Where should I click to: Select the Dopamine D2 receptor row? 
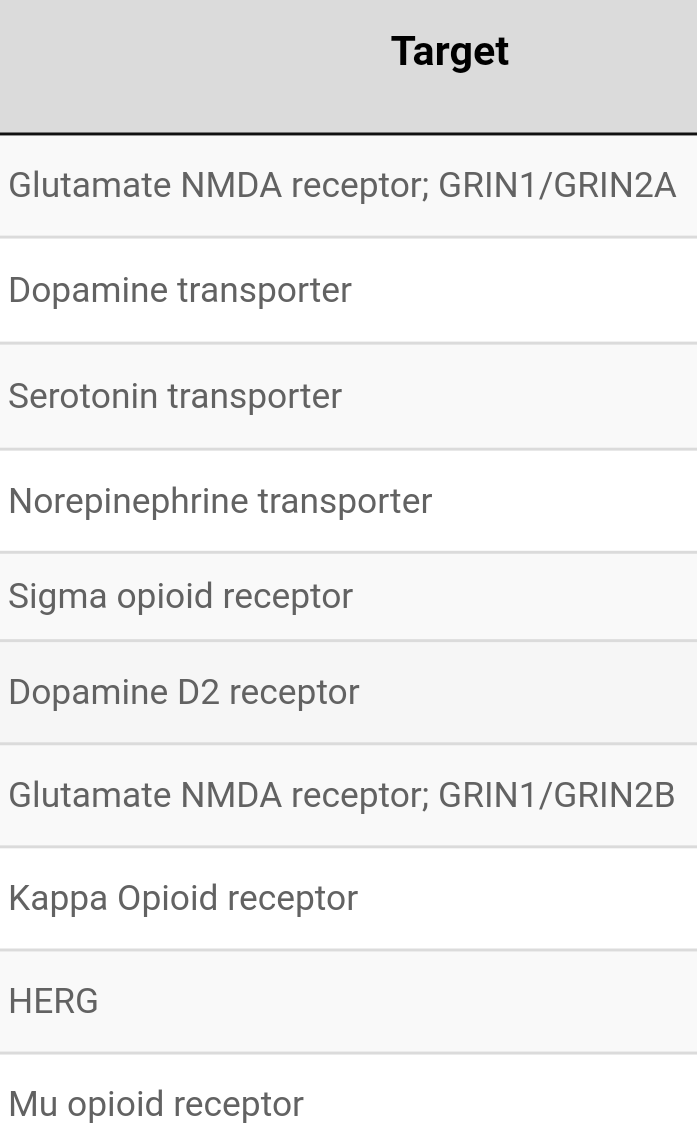pos(348,692)
